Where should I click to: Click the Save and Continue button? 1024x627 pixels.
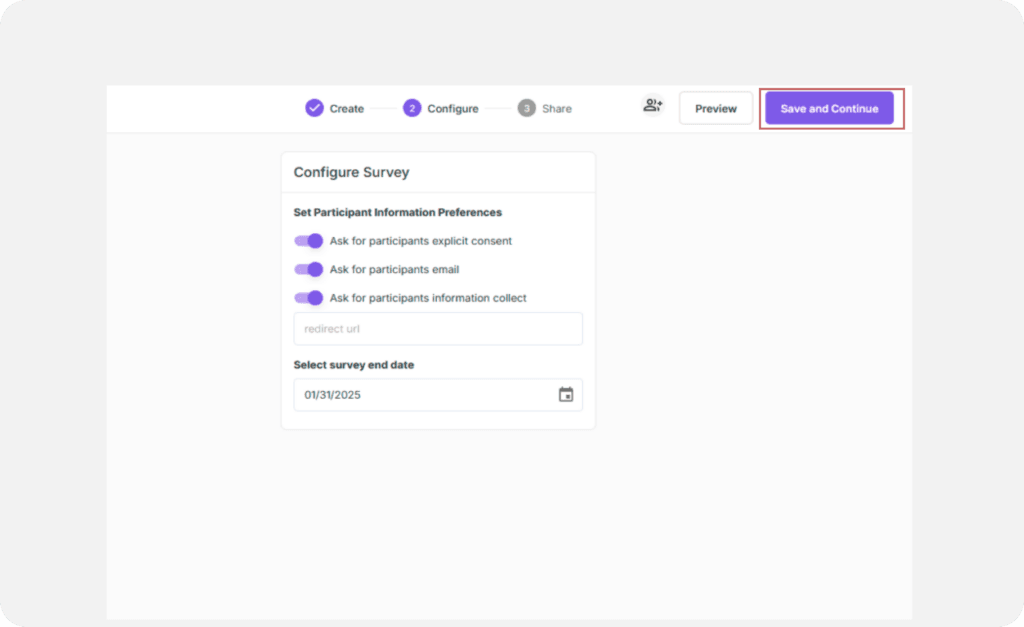tap(829, 108)
